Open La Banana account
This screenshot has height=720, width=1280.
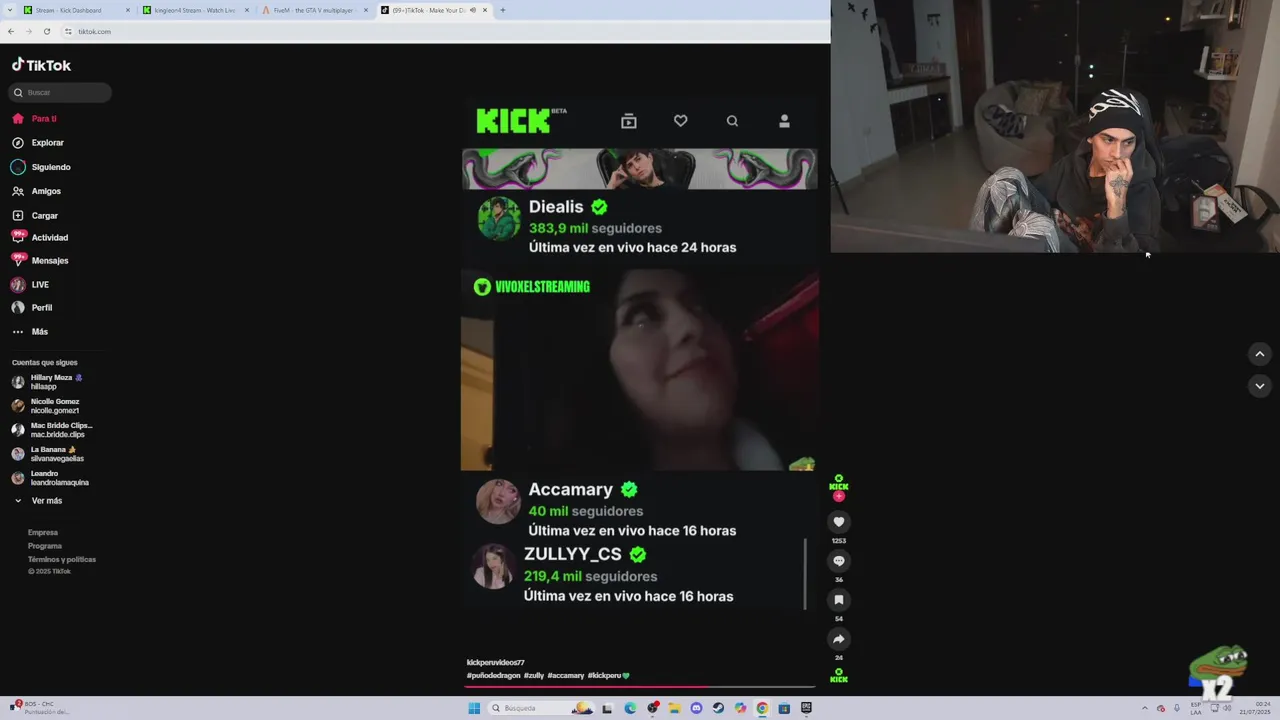pos(49,454)
